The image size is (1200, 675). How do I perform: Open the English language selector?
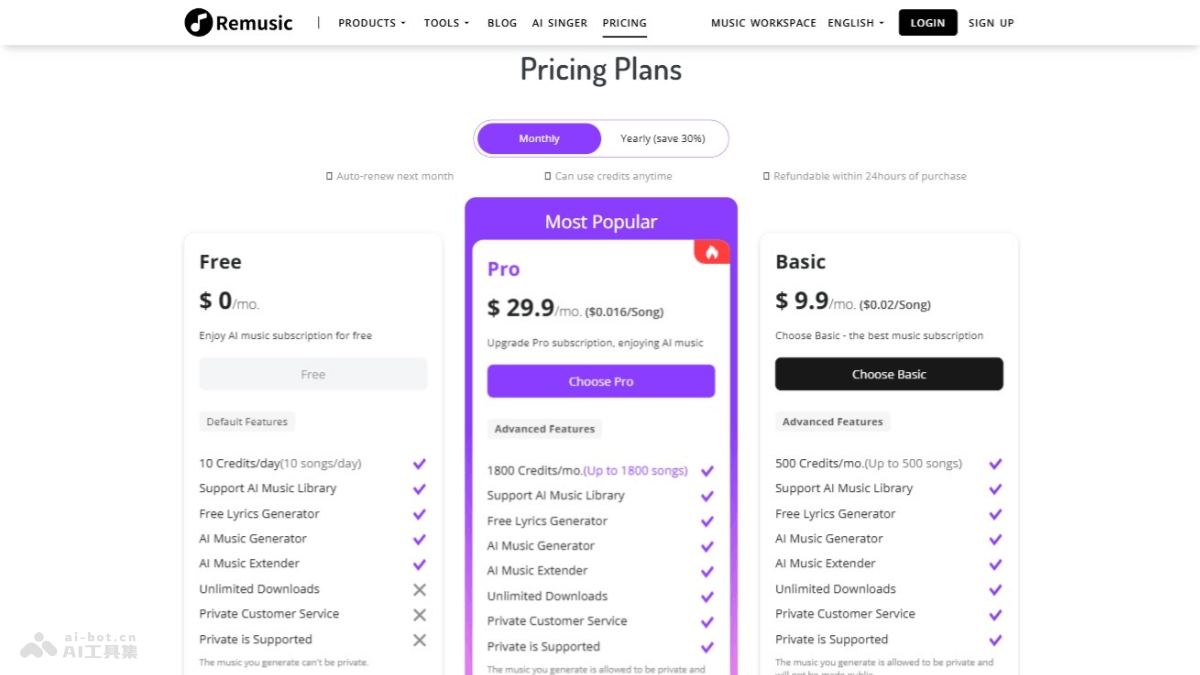tap(856, 23)
